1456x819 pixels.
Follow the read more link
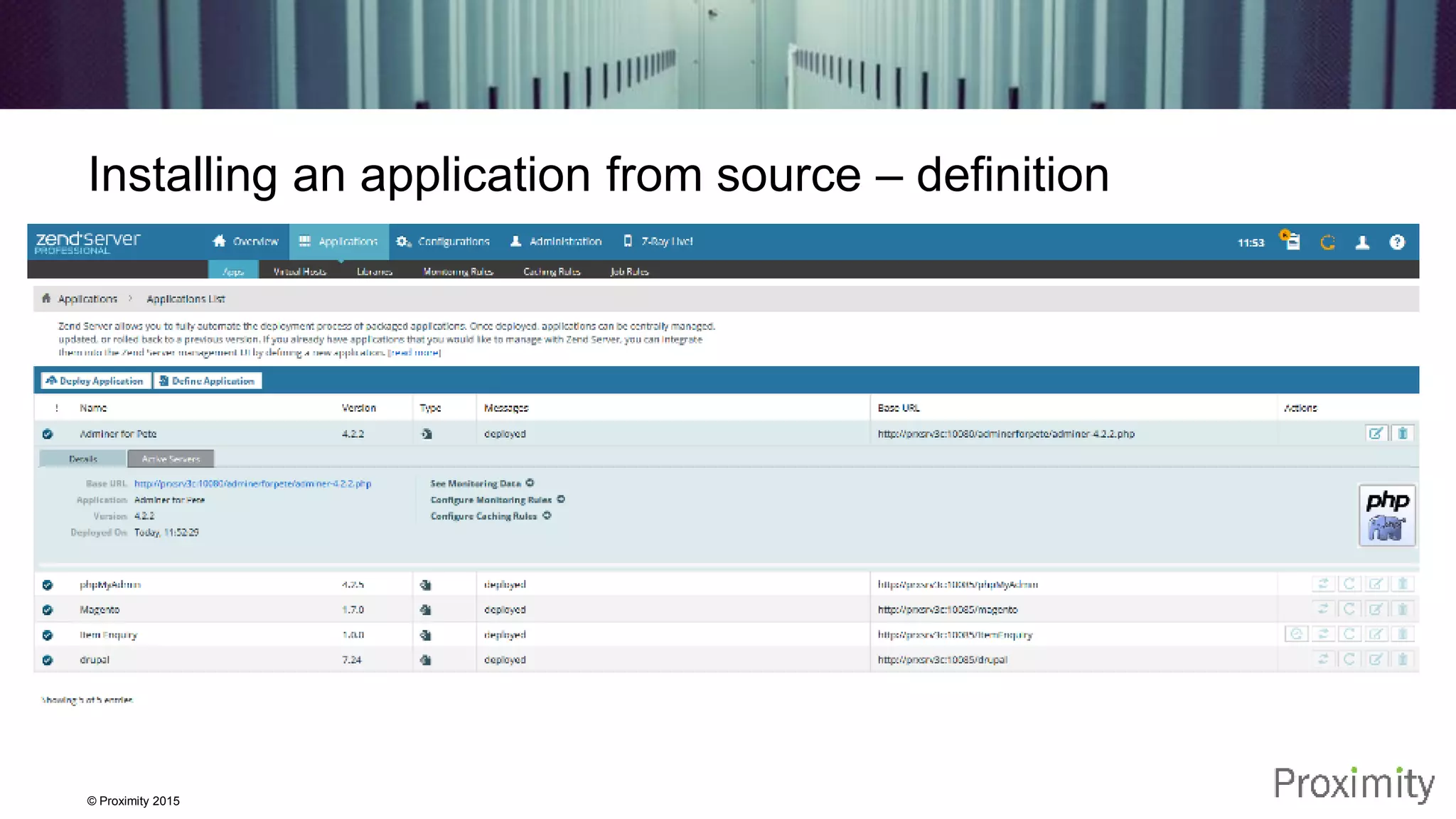414,353
